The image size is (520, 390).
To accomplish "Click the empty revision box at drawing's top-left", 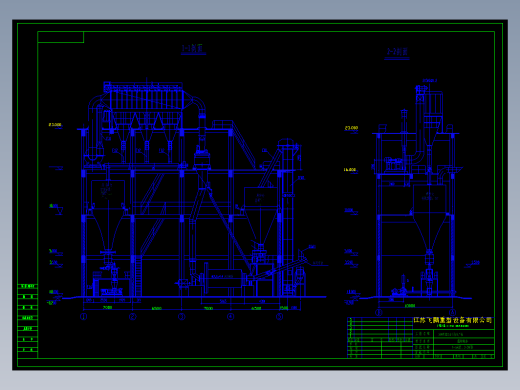I will tap(61, 37).
